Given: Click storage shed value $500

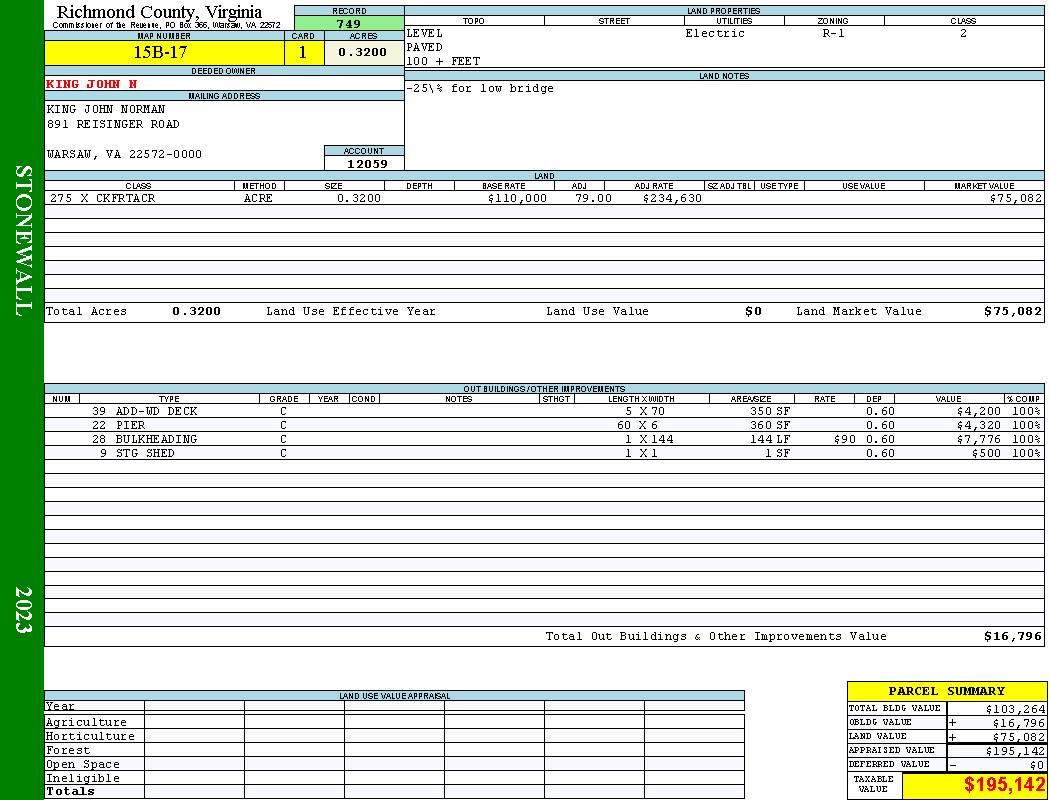Looking at the screenshot, I should point(986,454).
